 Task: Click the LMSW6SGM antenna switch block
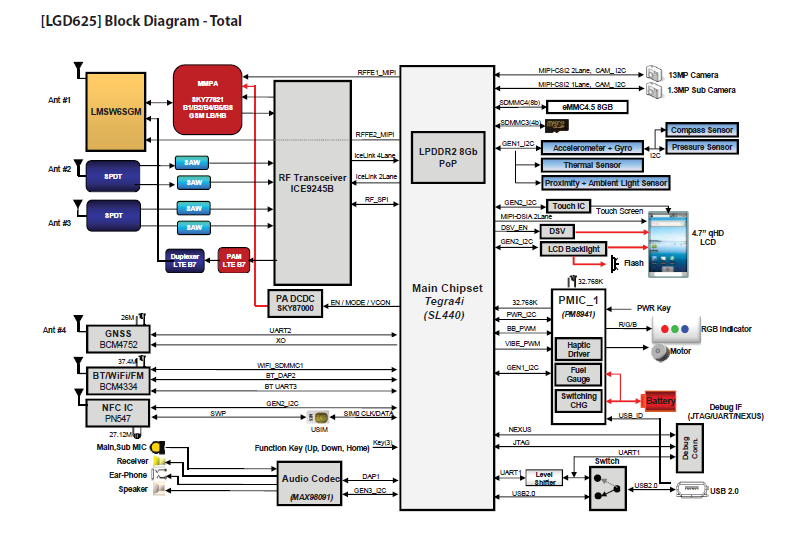[116, 112]
